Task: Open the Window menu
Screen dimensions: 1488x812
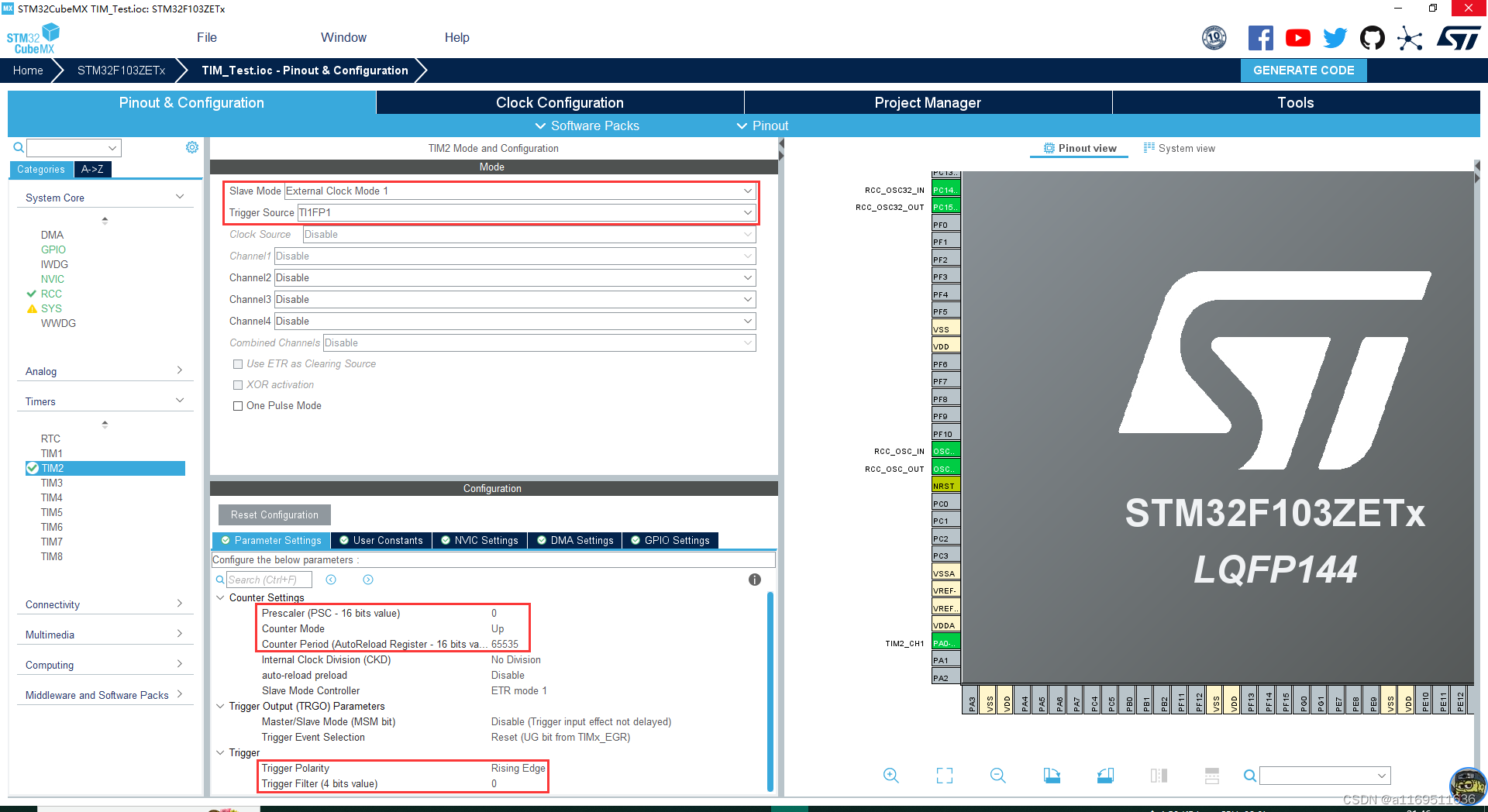Action: 343,37
